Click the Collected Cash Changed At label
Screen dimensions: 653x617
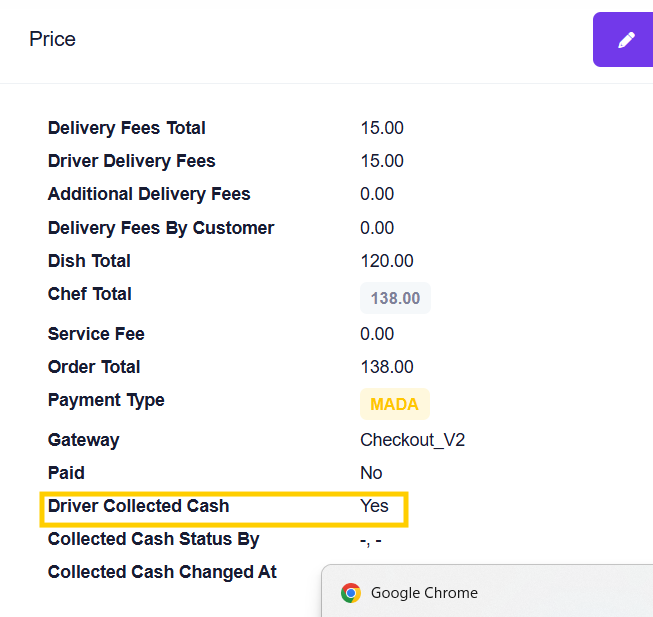pos(162,572)
